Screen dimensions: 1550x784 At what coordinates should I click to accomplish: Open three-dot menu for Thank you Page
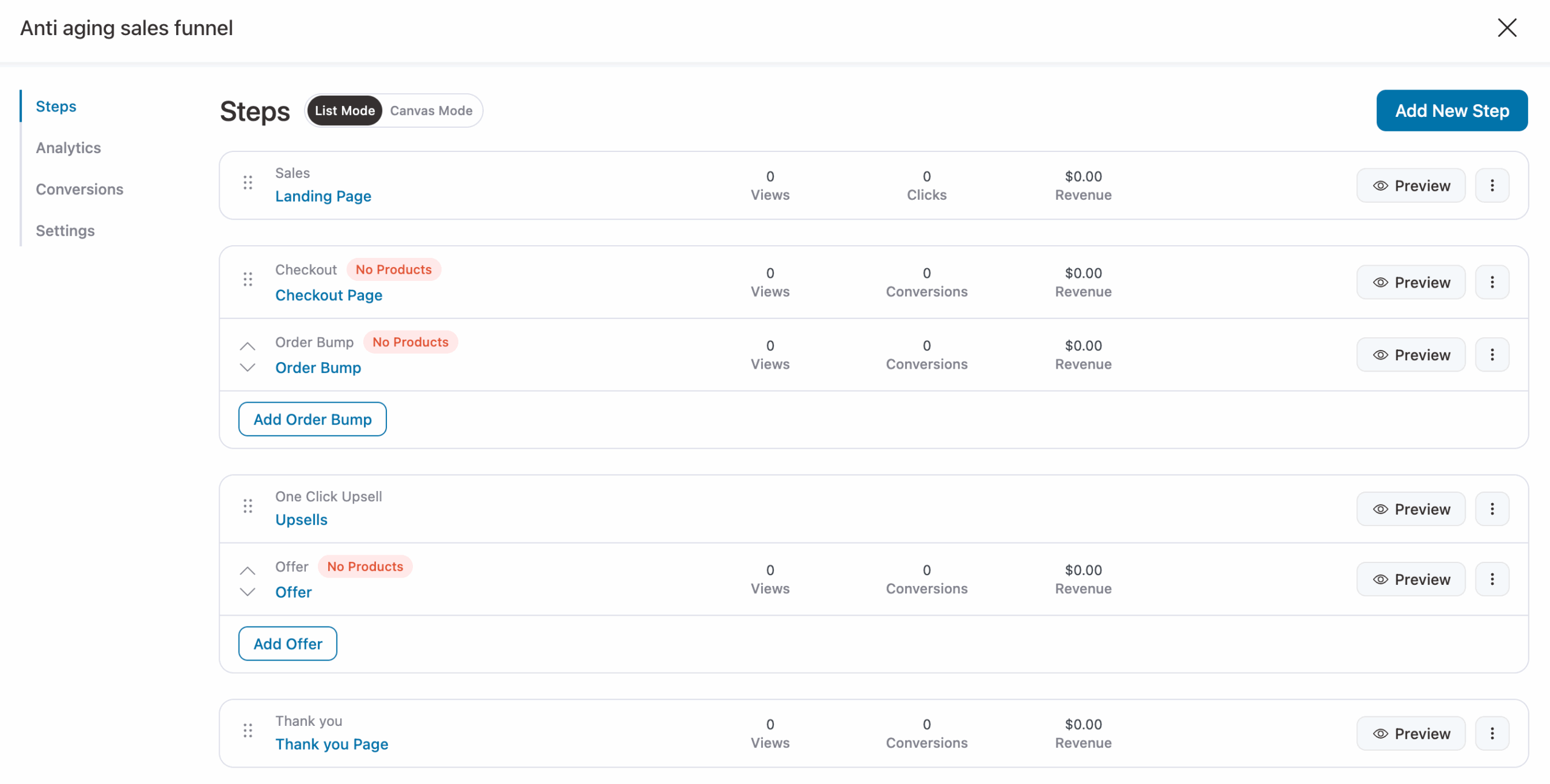tap(1492, 734)
